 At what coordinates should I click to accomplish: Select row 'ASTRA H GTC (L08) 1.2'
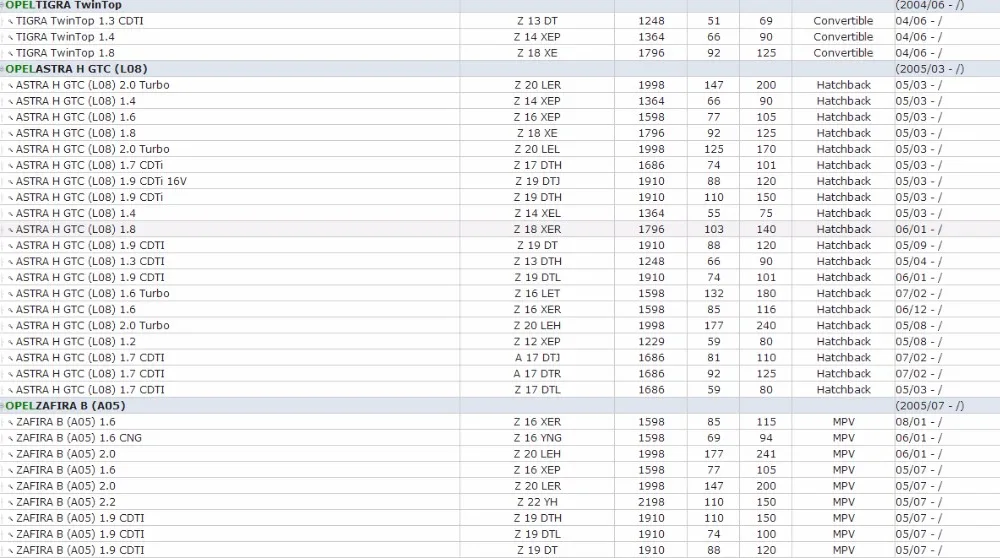tap(500, 342)
